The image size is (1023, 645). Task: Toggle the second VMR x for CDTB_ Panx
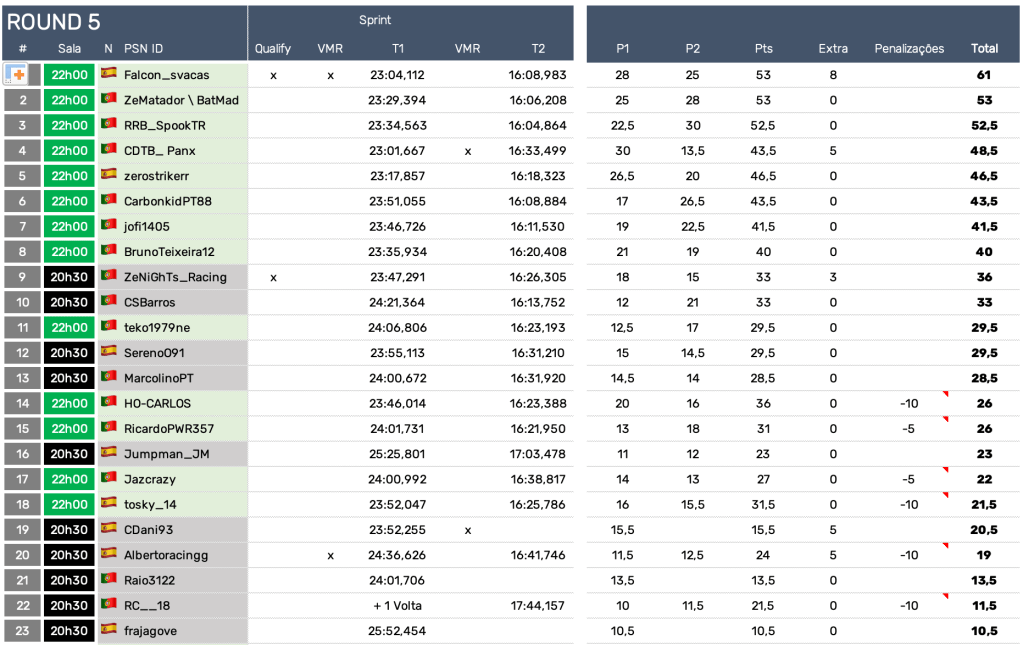click(x=467, y=151)
